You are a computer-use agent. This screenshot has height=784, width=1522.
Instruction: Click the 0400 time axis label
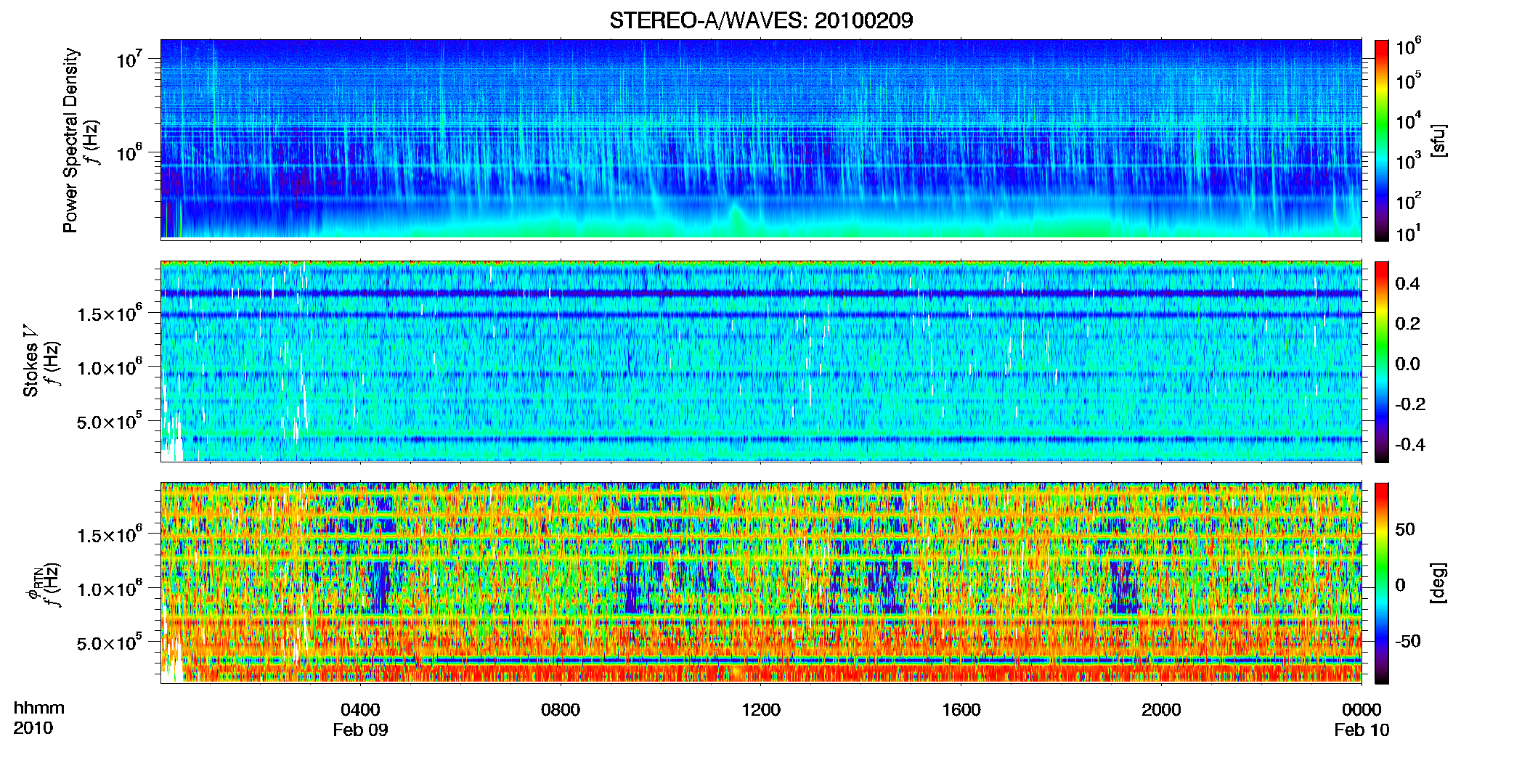(x=361, y=710)
